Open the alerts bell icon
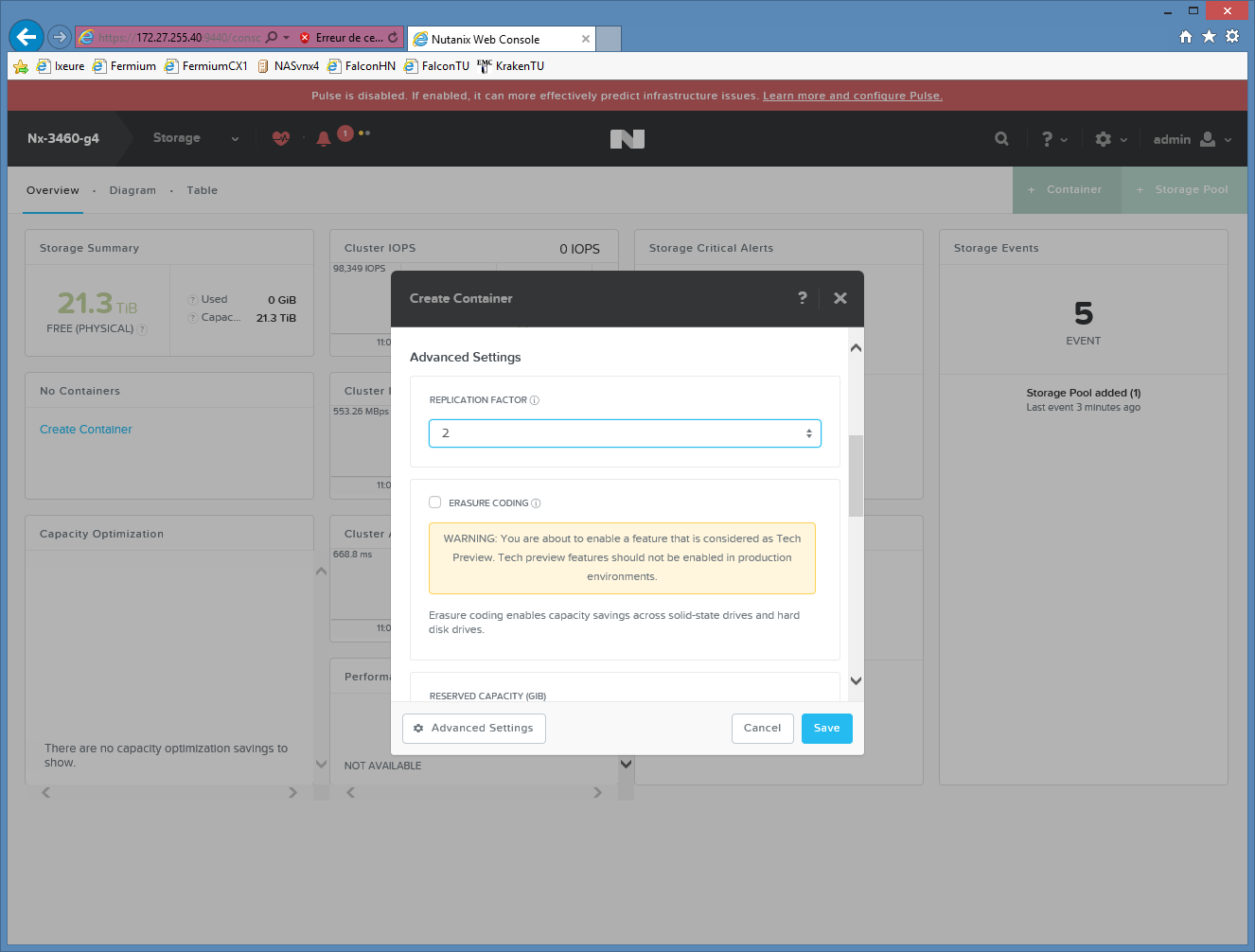 pyautogui.click(x=324, y=139)
